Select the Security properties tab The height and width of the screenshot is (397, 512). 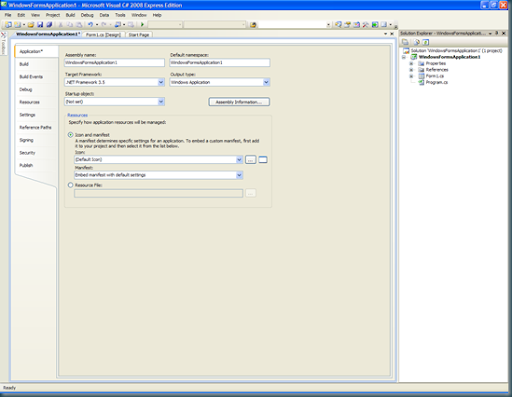click(x=27, y=153)
